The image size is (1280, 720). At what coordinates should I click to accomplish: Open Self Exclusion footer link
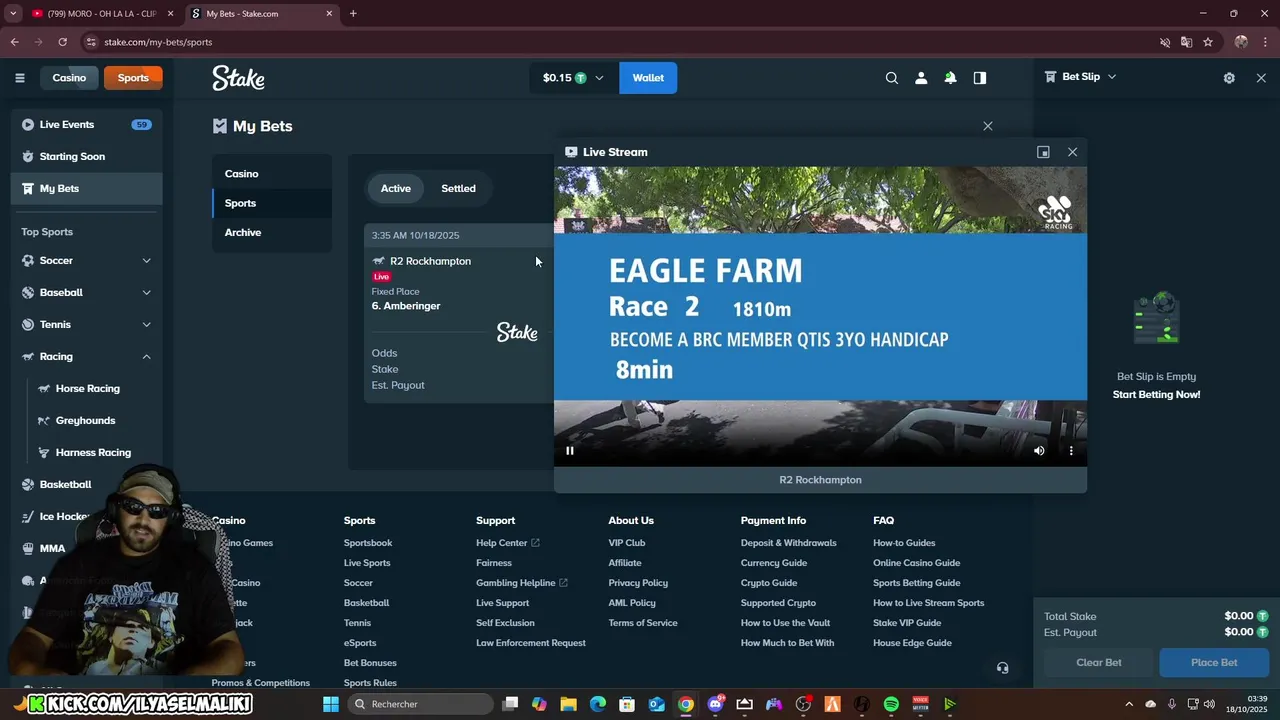click(x=505, y=623)
